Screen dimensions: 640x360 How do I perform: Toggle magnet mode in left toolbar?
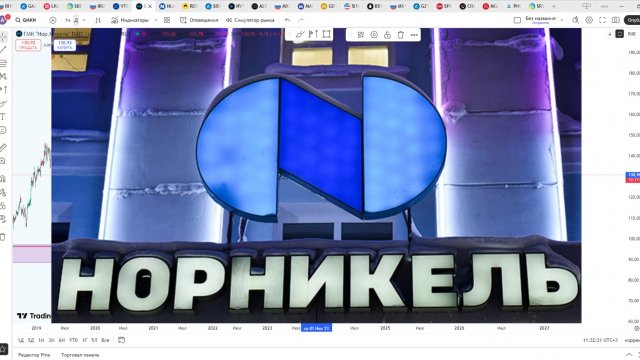pos(3,179)
